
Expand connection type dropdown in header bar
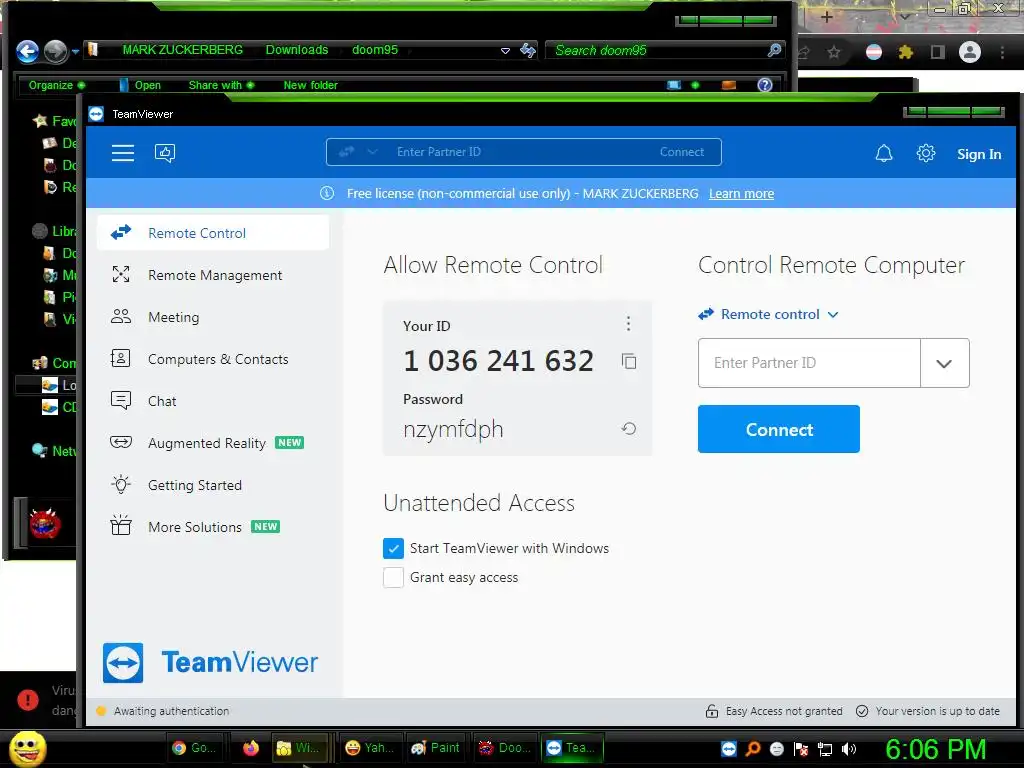pyautogui.click(x=372, y=152)
